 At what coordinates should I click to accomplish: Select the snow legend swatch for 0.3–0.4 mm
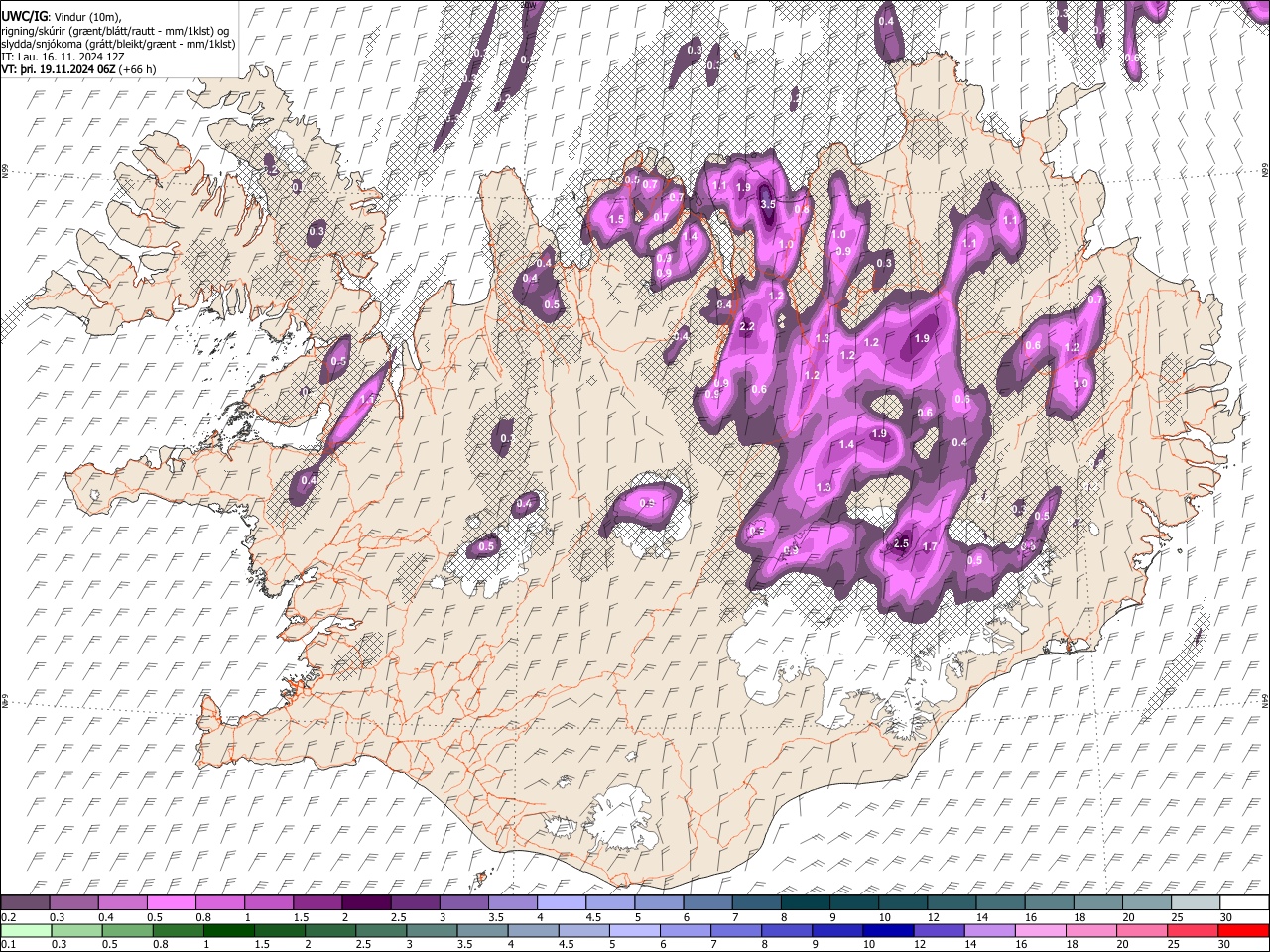coord(73,903)
